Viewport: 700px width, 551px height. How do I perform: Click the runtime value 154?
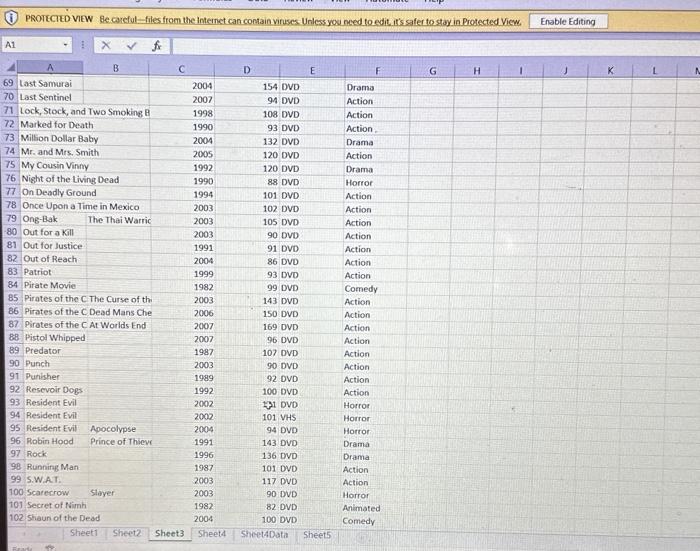(x=270, y=87)
